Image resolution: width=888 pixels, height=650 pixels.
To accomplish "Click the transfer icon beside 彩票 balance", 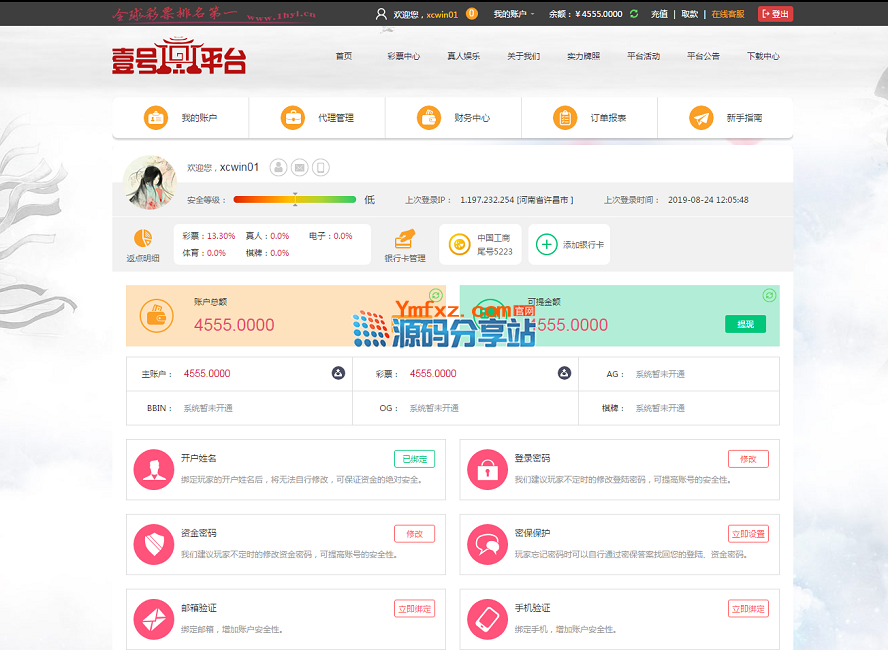I will (564, 373).
